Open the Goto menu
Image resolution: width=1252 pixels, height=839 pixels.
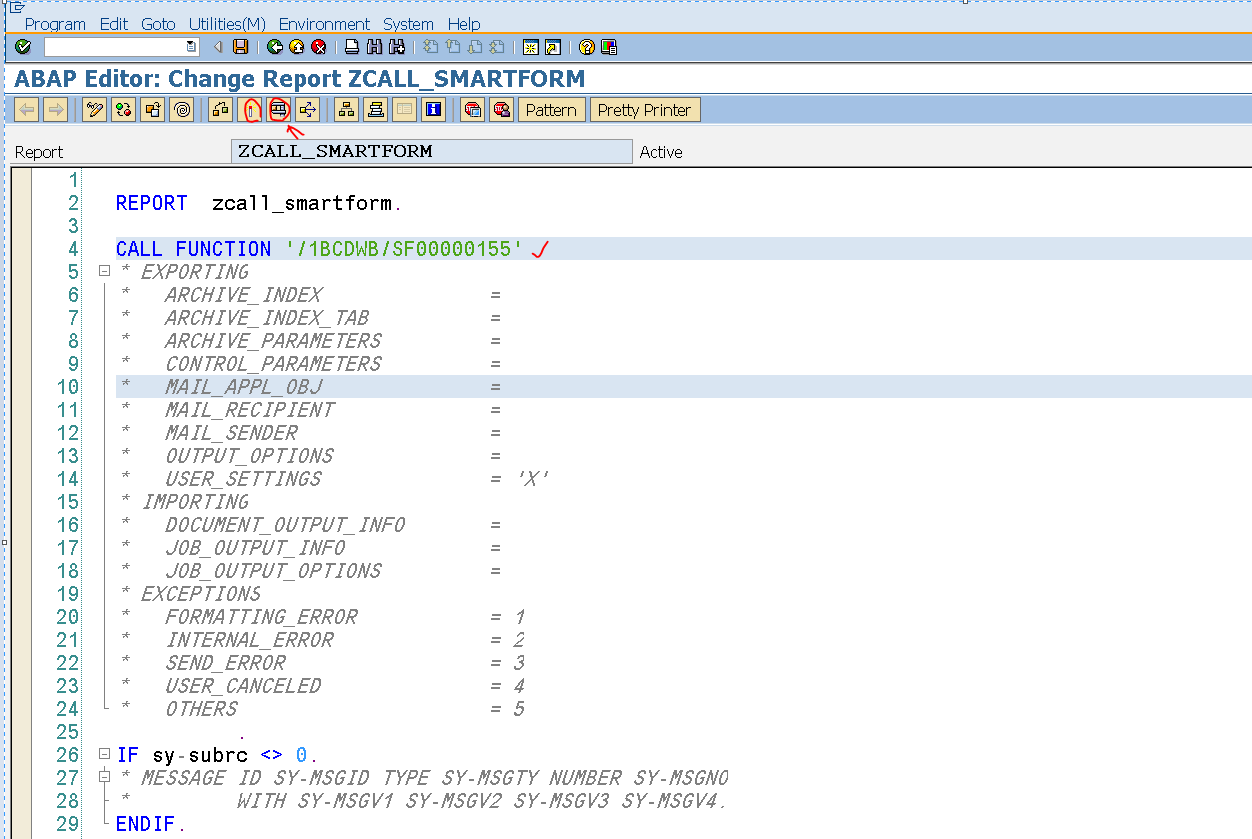pyautogui.click(x=158, y=24)
